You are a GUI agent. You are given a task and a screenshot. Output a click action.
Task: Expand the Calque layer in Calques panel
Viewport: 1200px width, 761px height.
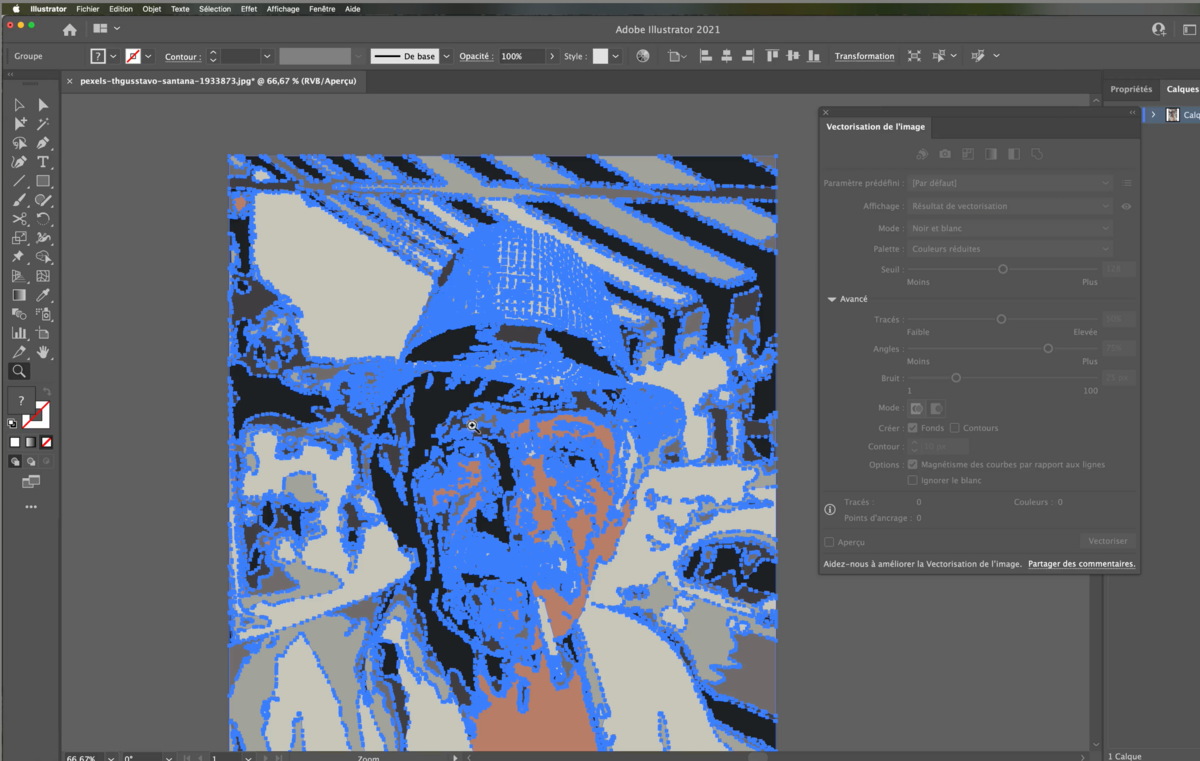click(1153, 115)
